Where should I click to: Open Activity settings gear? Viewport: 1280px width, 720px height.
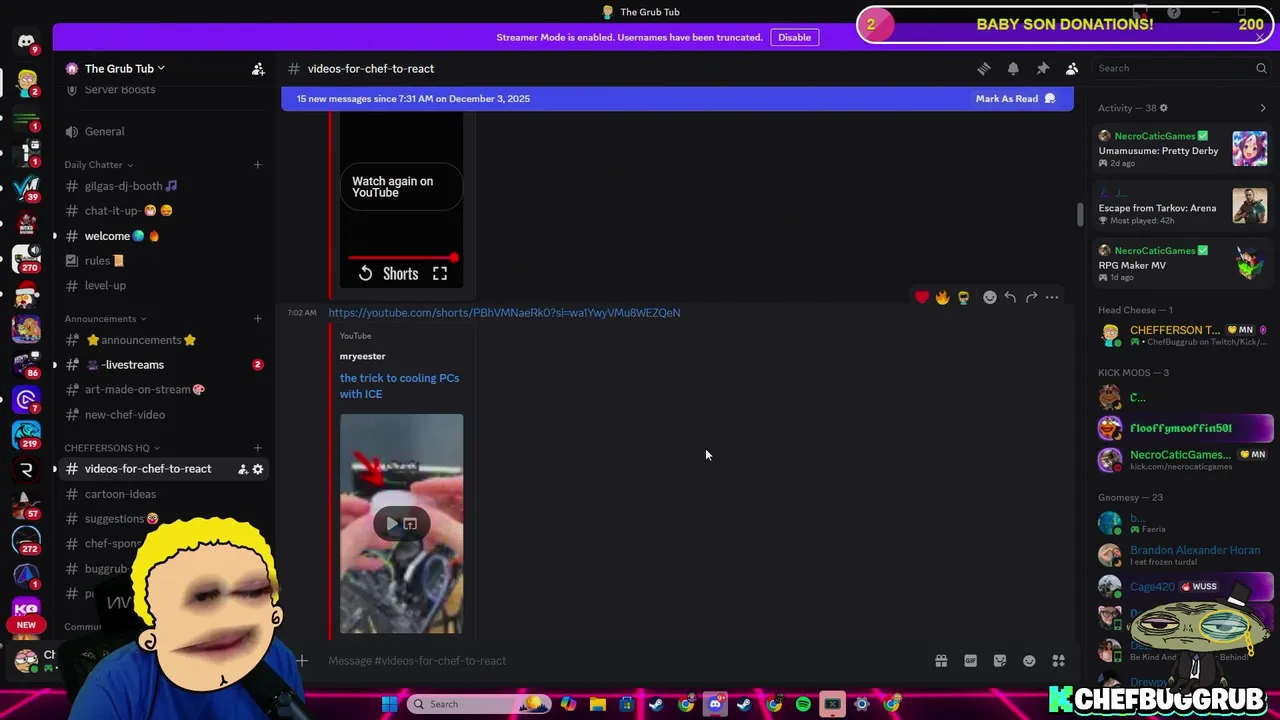pos(1163,108)
